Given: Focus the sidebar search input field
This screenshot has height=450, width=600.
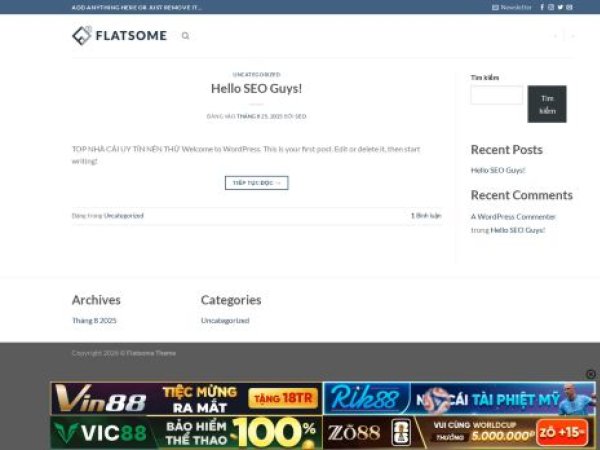Looking at the screenshot, I should pos(496,95).
